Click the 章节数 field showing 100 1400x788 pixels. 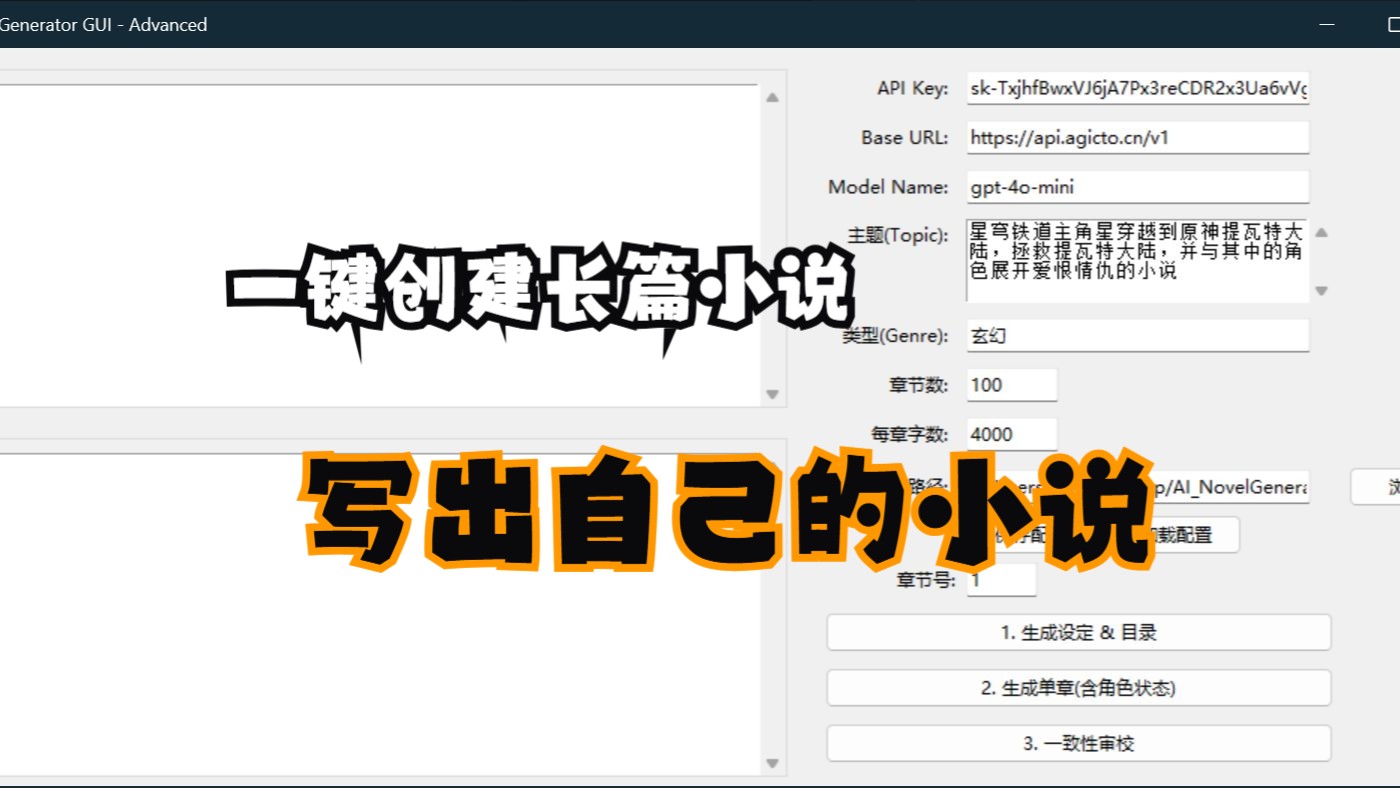pyautogui.click(x=1011, y=385)
